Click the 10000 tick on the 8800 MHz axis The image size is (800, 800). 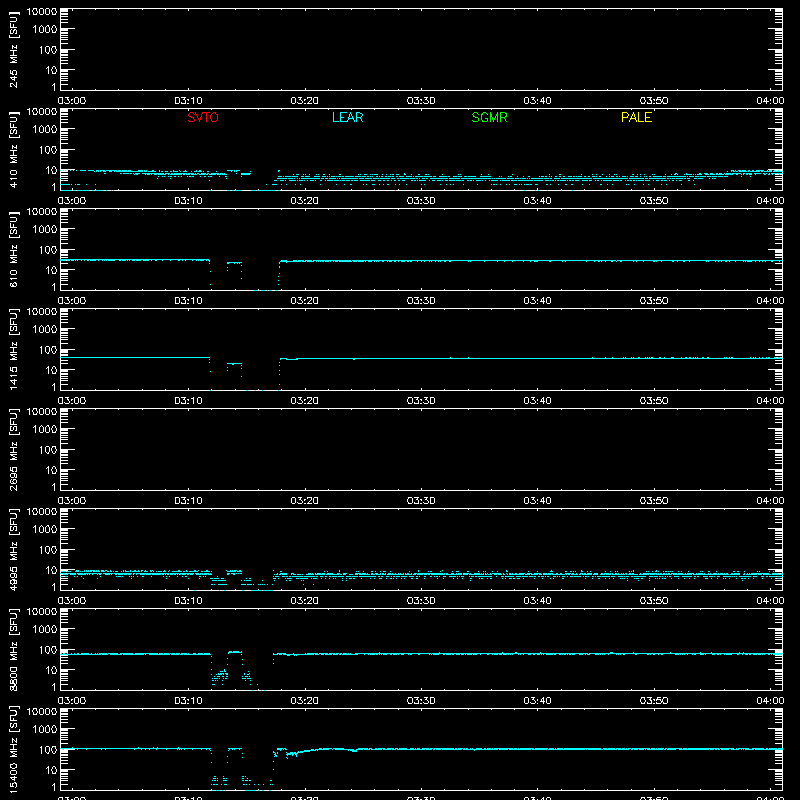(x=42, y=612)
